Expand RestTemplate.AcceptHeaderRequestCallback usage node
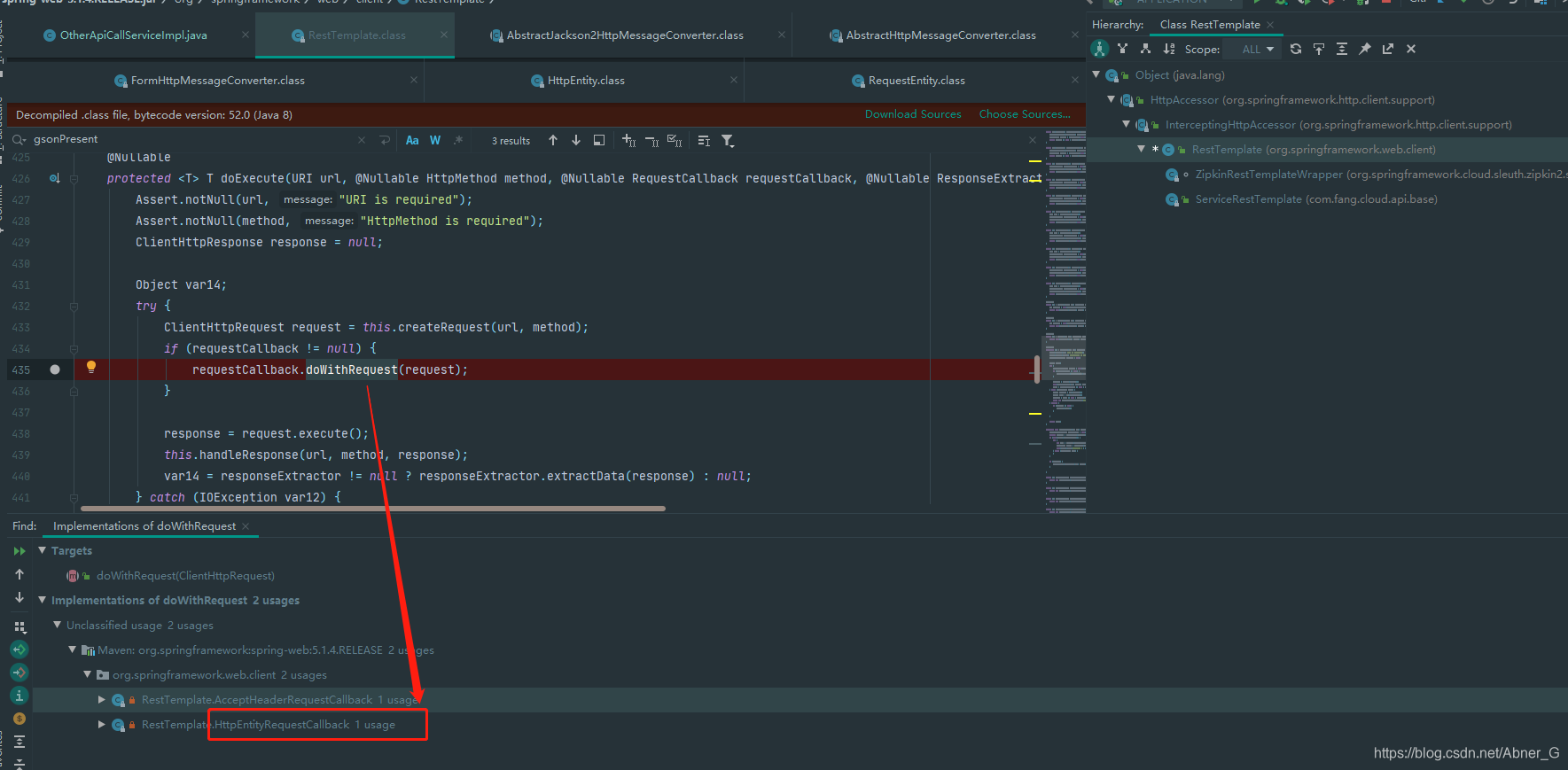Screen dimensions: 1568x770 tap(102, 699)
